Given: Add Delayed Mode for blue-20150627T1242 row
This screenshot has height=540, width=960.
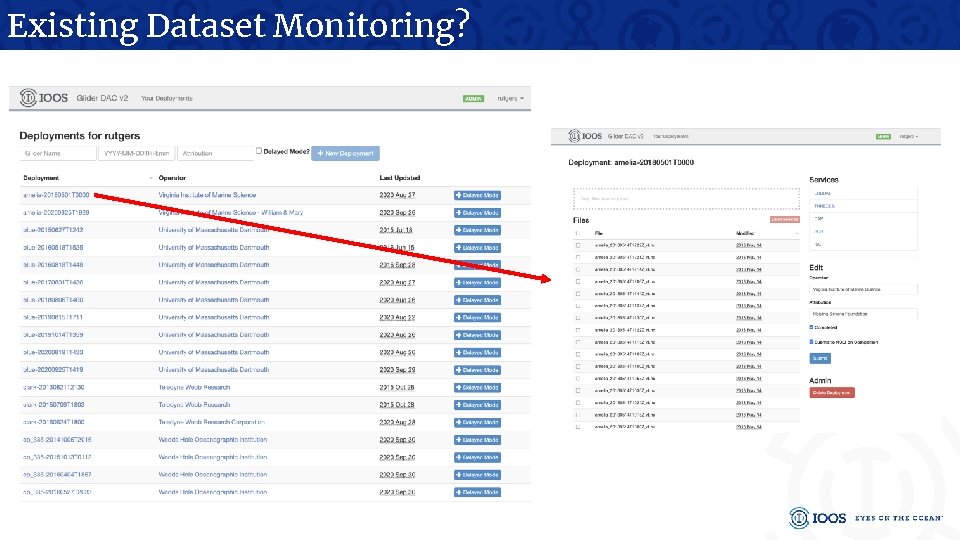Looking at the screenshot, I should click(x=477, y=230).
